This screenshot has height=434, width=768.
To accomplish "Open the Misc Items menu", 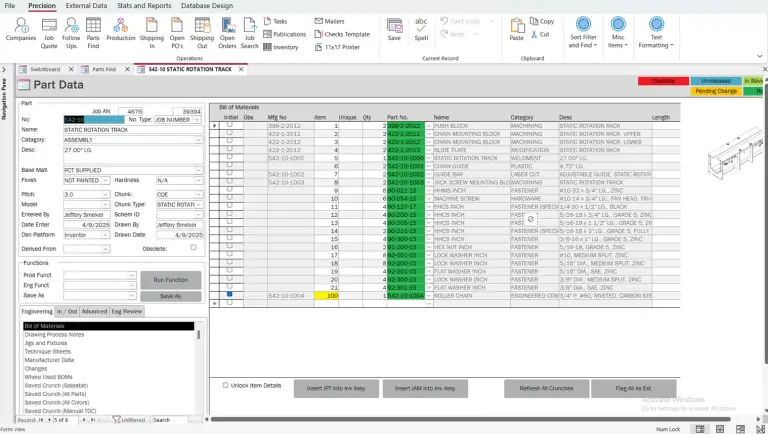I will tap(618, 33).
